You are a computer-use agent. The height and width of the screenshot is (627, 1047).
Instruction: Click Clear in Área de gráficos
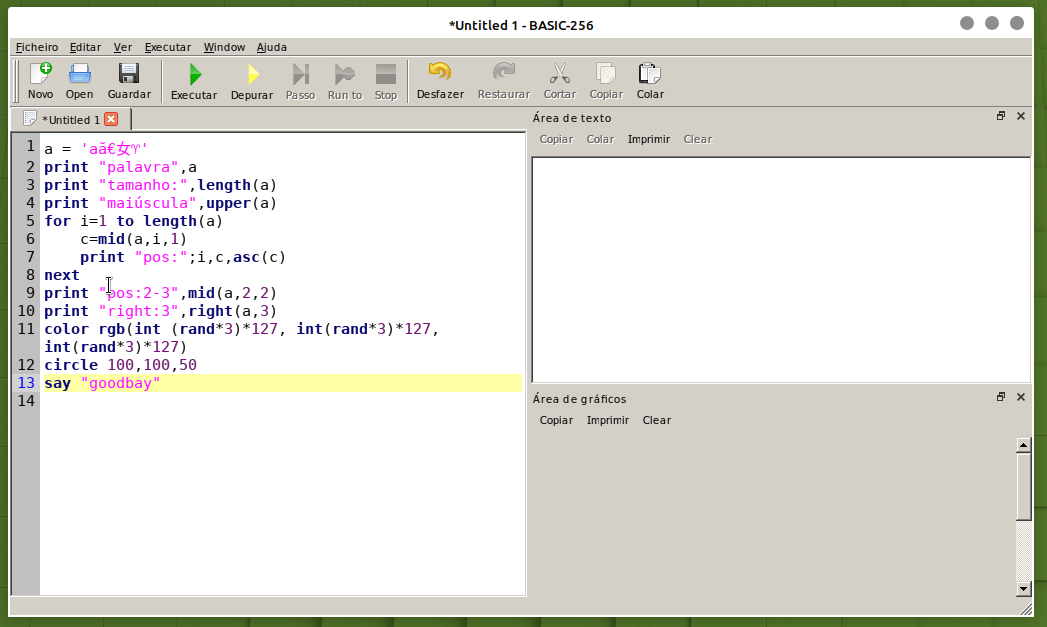pos(656,421)
